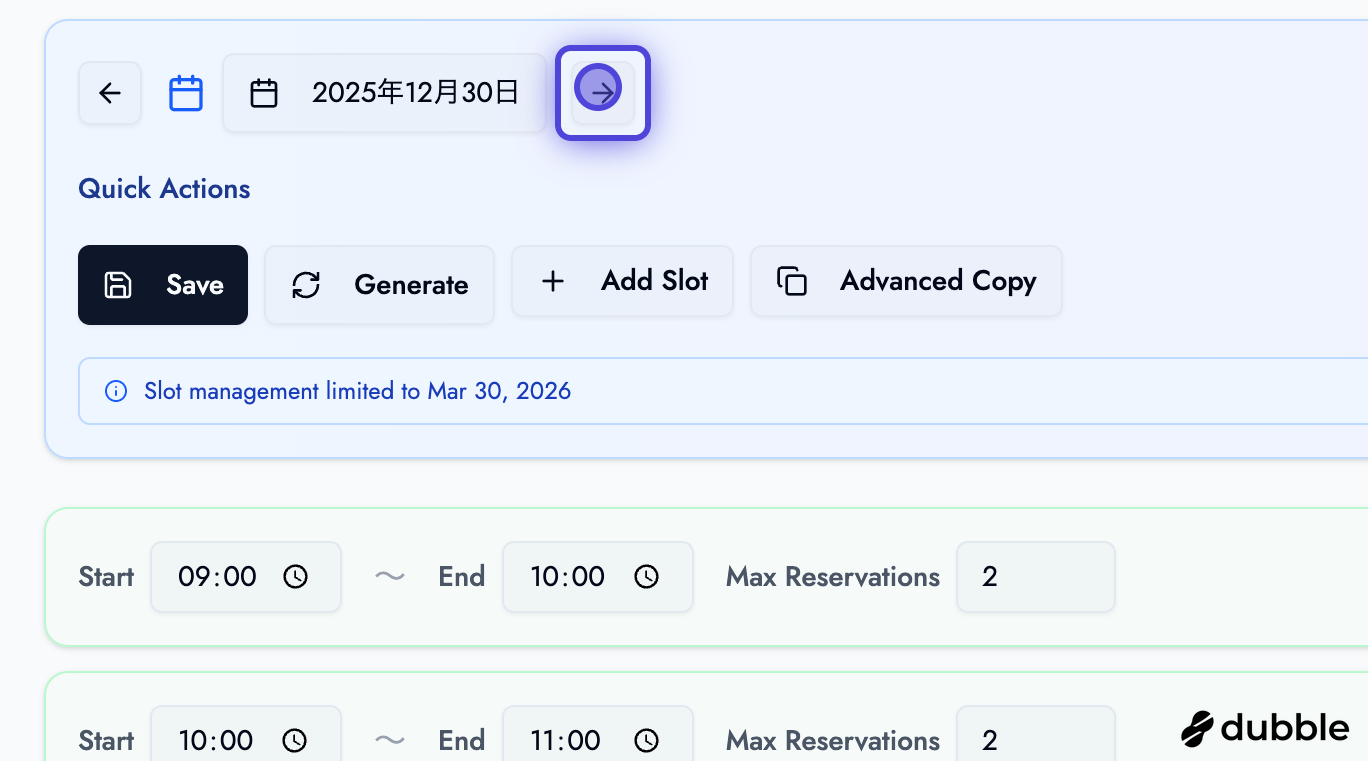Screen dimensions: 1368x761
Task: Click second slot's Max Reservations field
Action: [x=1035, y=738]
